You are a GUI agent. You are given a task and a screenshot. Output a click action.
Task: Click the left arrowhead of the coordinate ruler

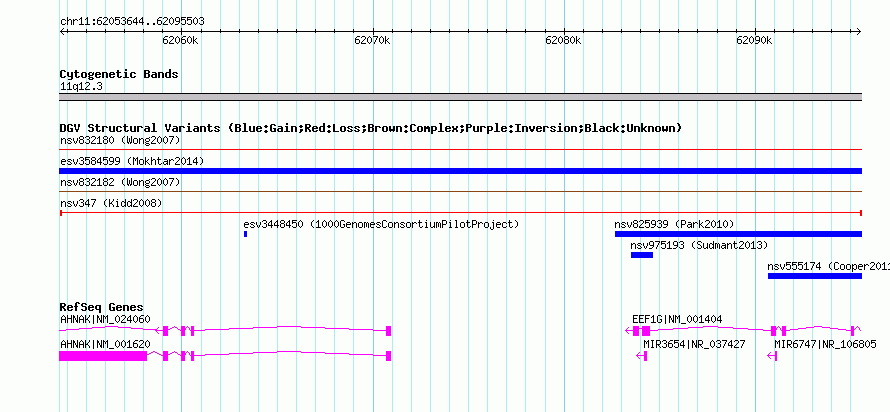pos(62,31)
